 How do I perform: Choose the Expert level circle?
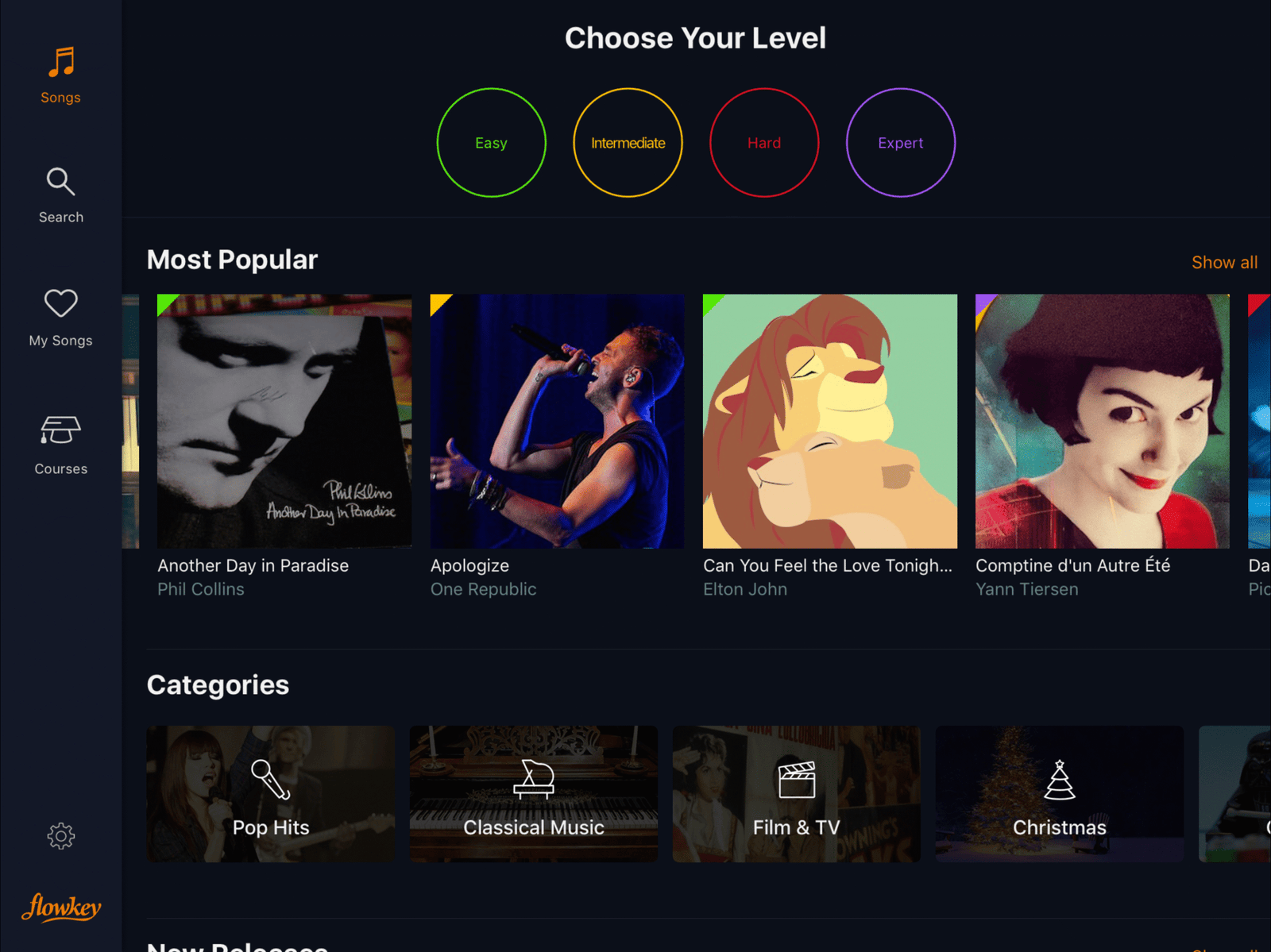click(901, 143)
